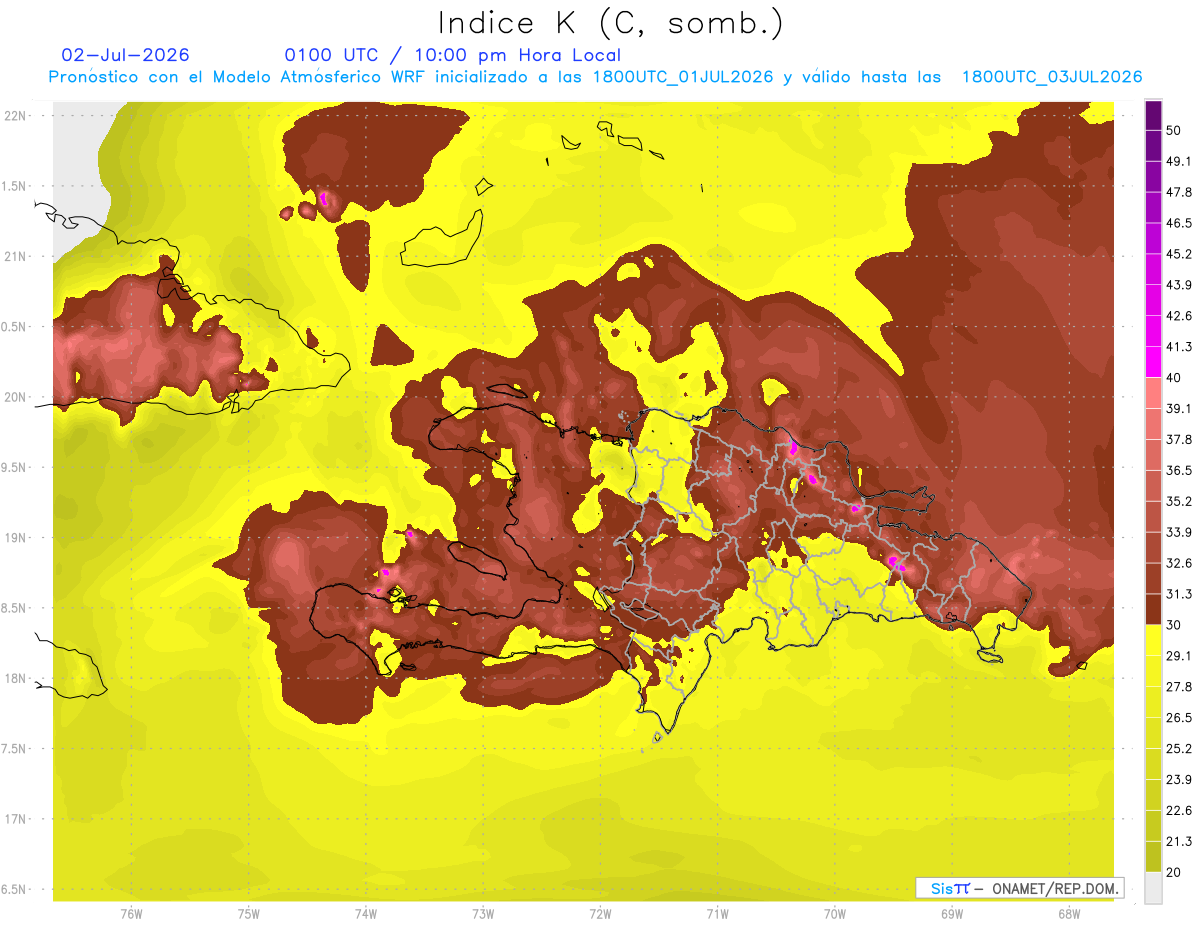Click the color scale value '21.3'
The image size is (1200, 927).
pyautogui.click(x=1179, y=841)
